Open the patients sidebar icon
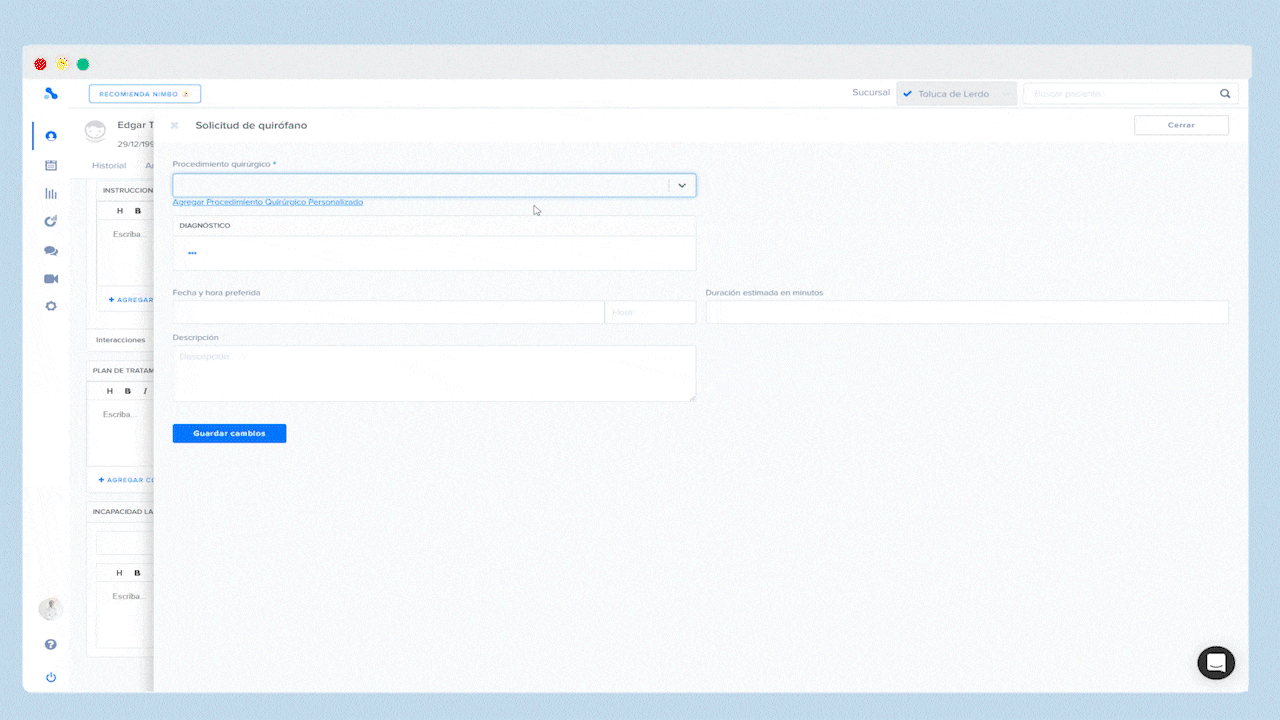 pyautogui.click(x=51, y=136)
